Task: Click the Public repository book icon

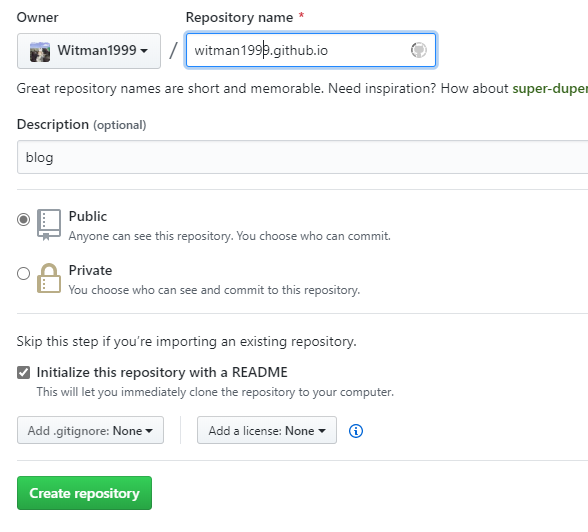Action: [x=49, y=225]
